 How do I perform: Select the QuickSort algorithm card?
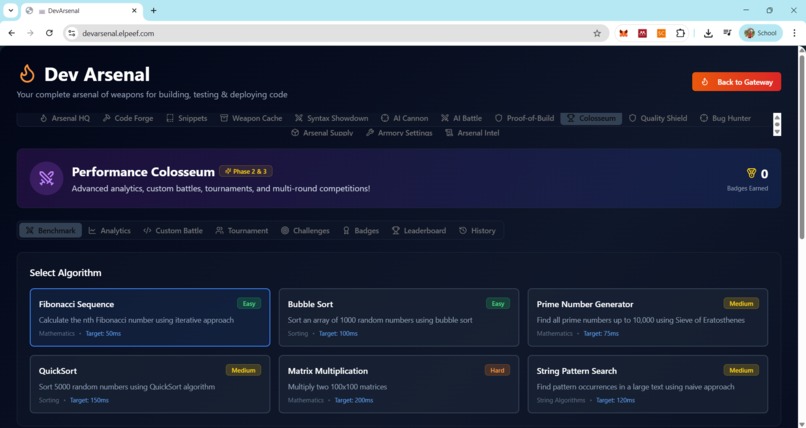[150, 384]
